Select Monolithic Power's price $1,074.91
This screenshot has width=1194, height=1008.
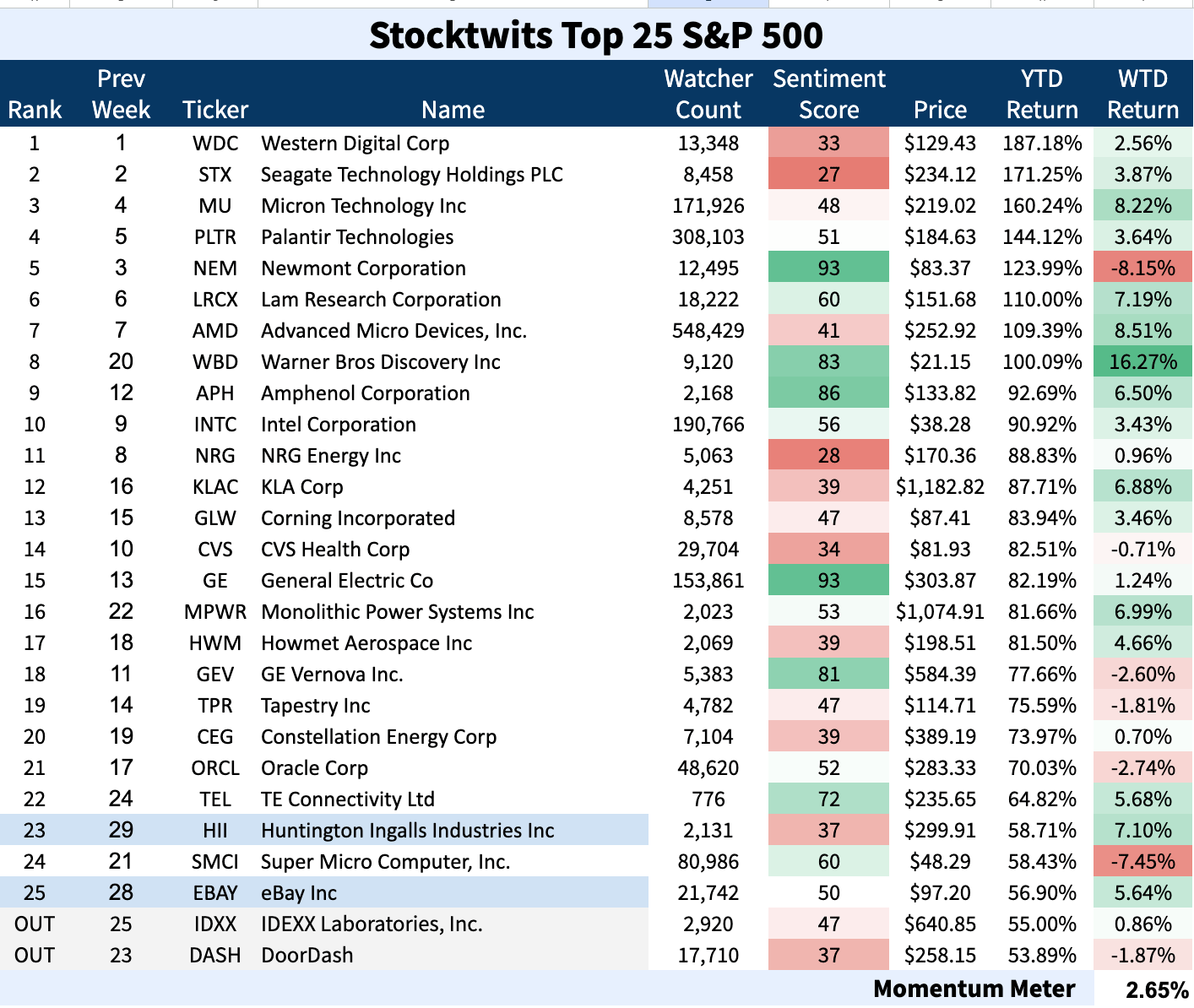[940, 612]
